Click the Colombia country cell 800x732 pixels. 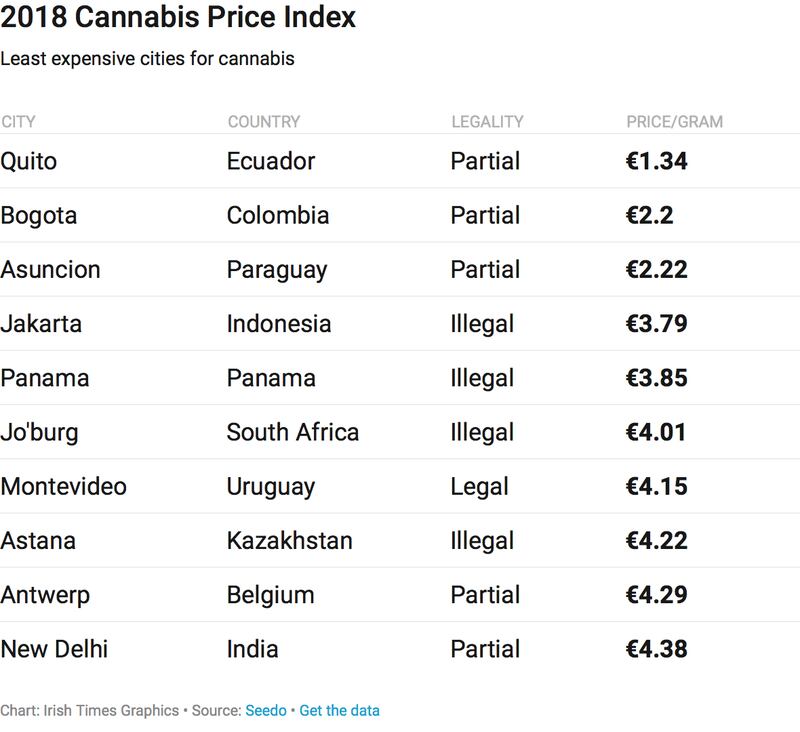(278, 215)
